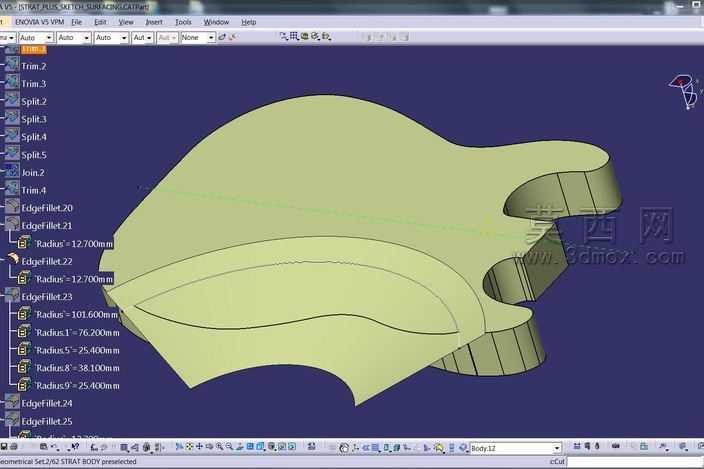This screenshot has height=469, width=704.
Task: Click the Measure Between icon
Action: 577,446
